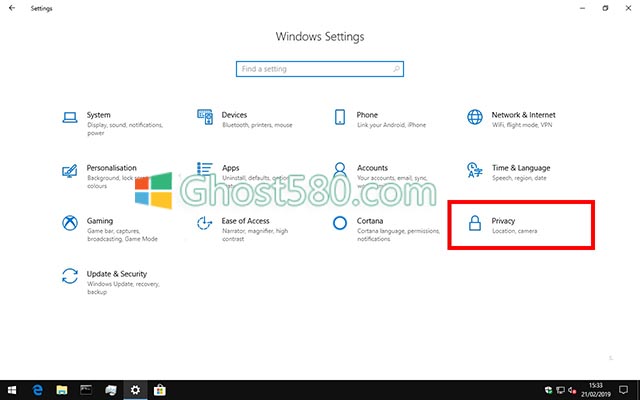The width and height of the screenshot is (640, 400).
Task: Click 'Bluetooth, printers, mouse' description
Action: (257, 125)
